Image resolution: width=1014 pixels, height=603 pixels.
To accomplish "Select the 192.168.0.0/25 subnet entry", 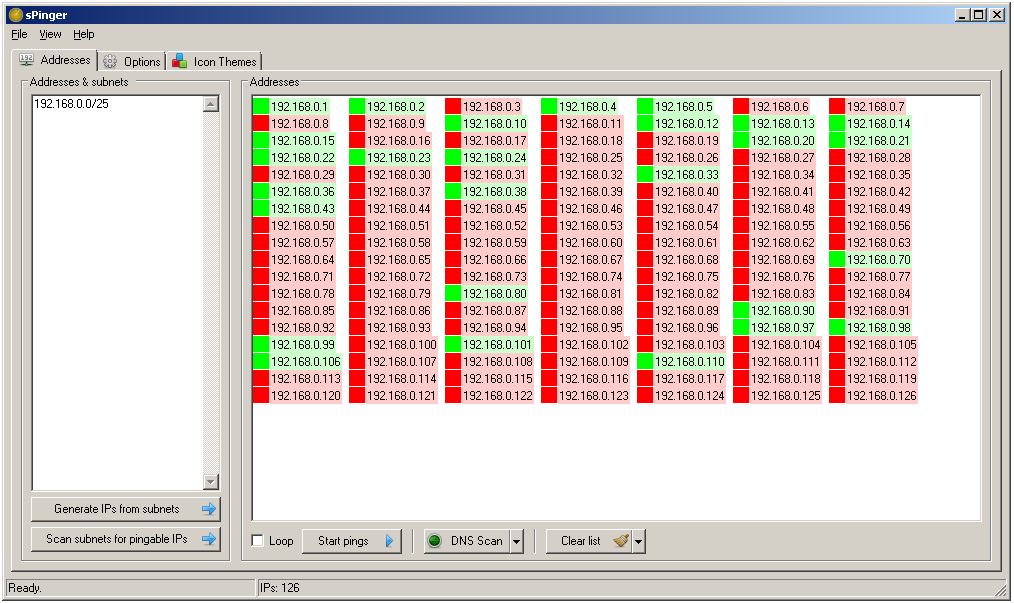I will tap(71, 104).
